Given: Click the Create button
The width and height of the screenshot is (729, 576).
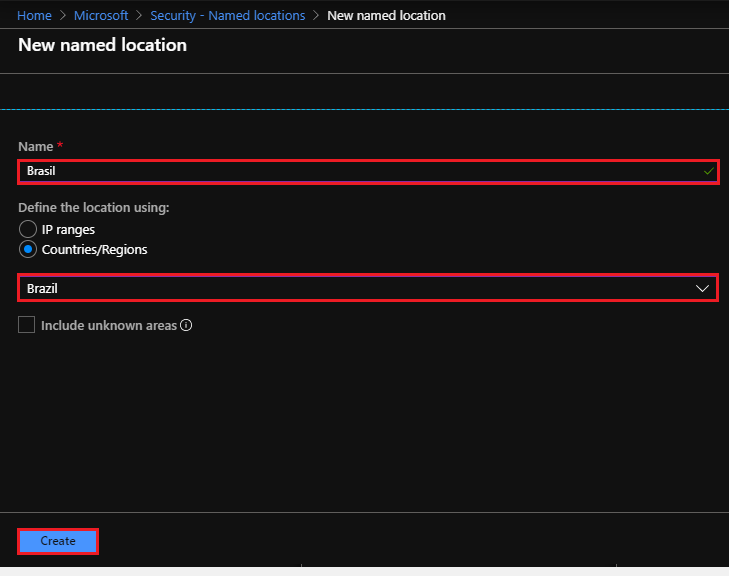Looking at the screenshot, I should coord(58,541).
